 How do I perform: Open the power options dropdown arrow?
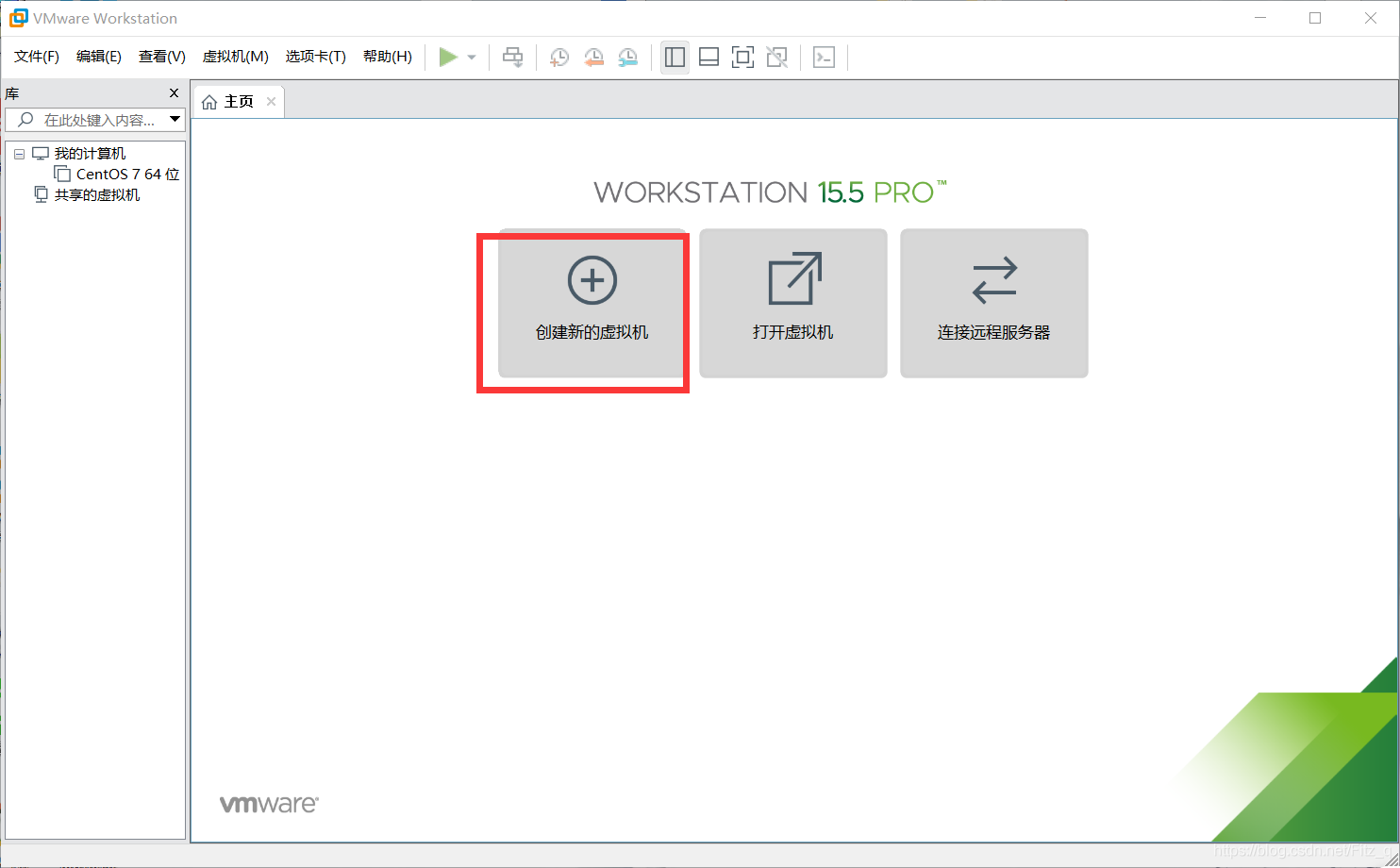(472, 58)
